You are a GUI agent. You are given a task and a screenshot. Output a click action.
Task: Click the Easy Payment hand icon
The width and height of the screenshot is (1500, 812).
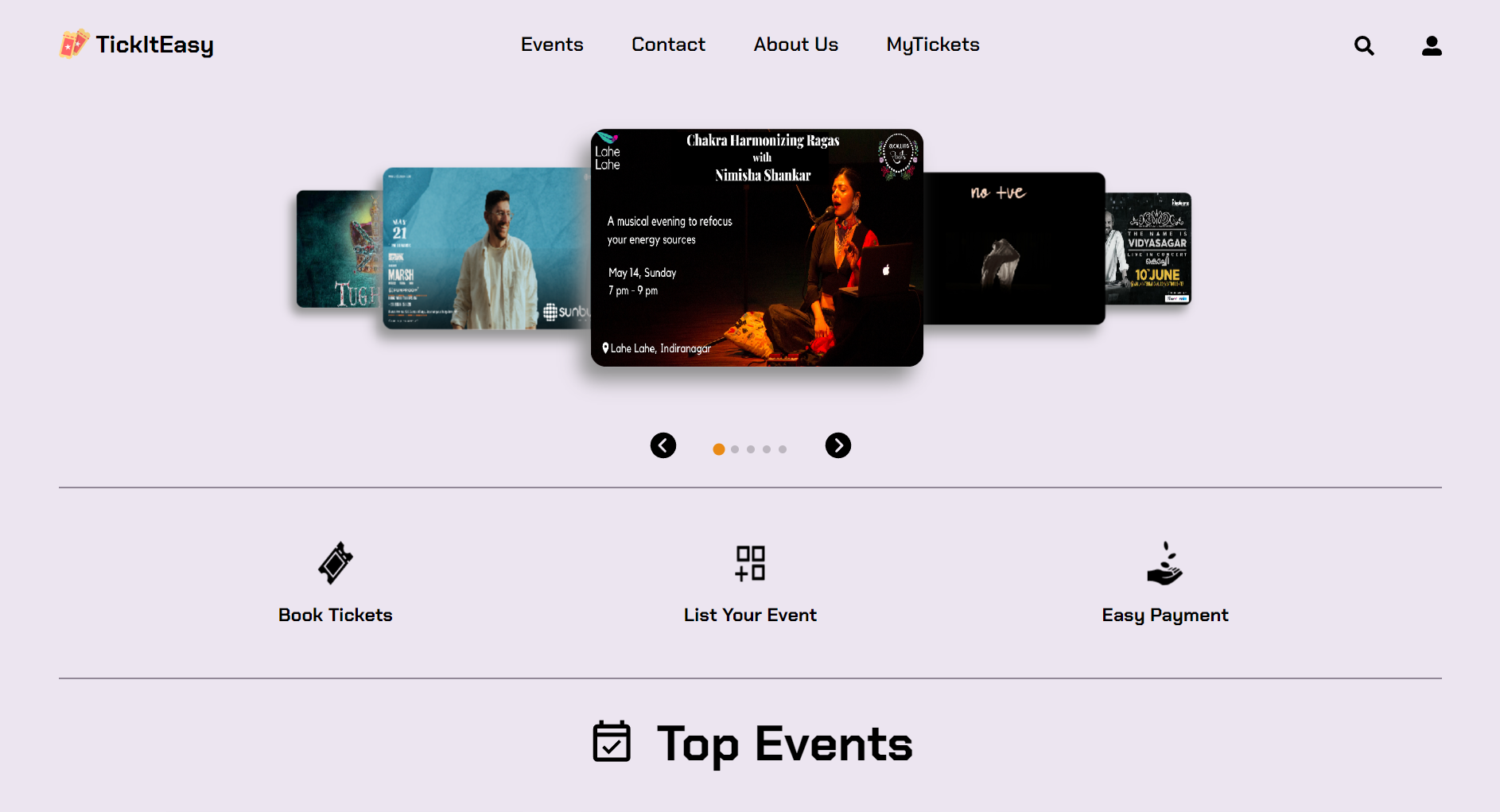pos(1164,563)
